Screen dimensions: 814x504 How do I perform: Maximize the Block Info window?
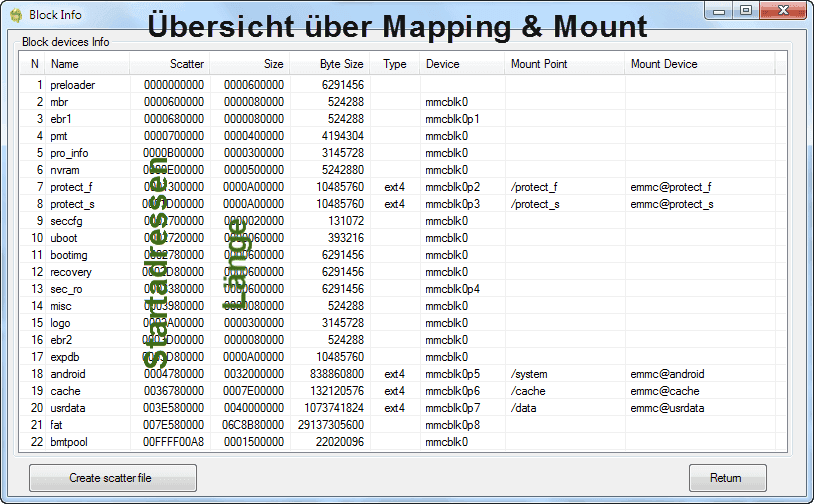coord(745,11)
